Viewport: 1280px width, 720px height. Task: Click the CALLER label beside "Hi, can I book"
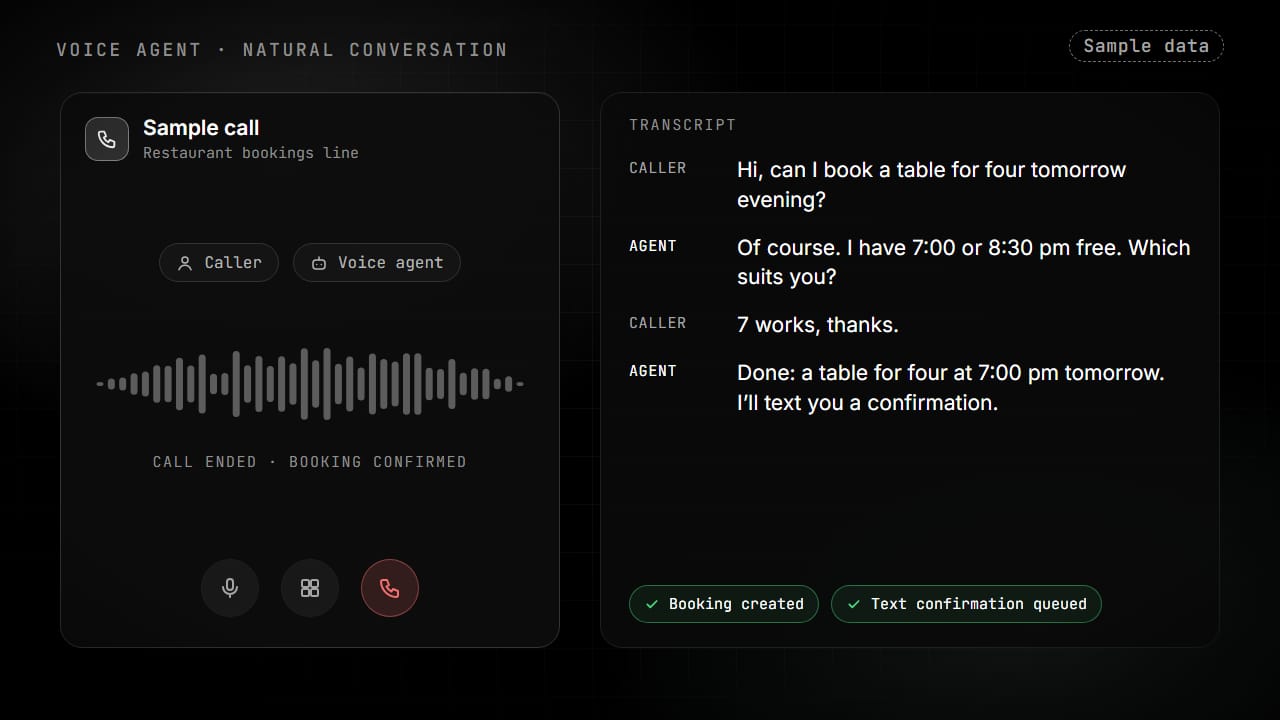pyautogui.click(x=658, y=168)
